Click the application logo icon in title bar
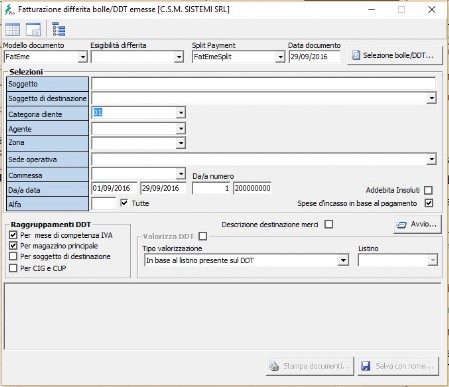Screen dimensions: 449x387 point(9,9)
